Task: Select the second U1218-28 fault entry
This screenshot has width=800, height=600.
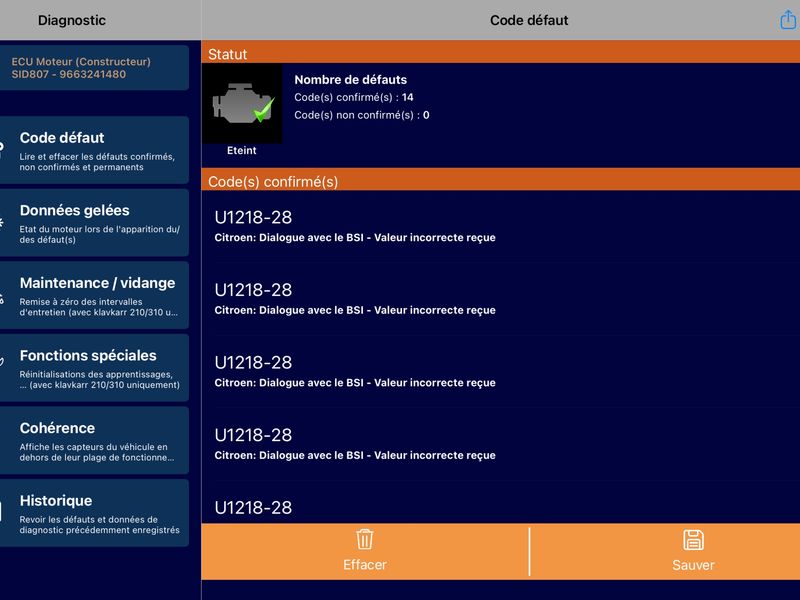Action: [x=501, y=299]
